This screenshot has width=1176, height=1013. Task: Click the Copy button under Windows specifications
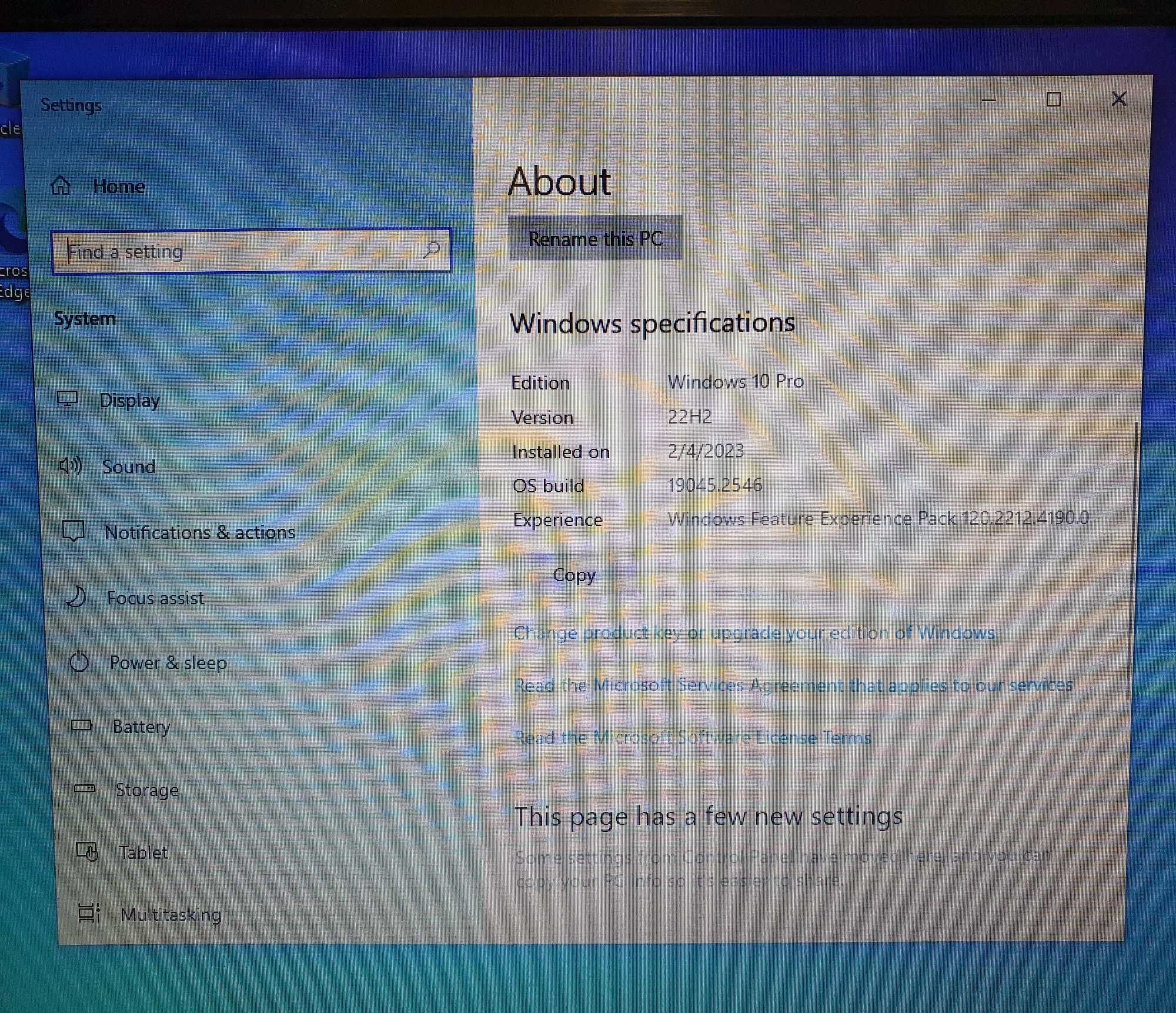(x=574, y=574)
